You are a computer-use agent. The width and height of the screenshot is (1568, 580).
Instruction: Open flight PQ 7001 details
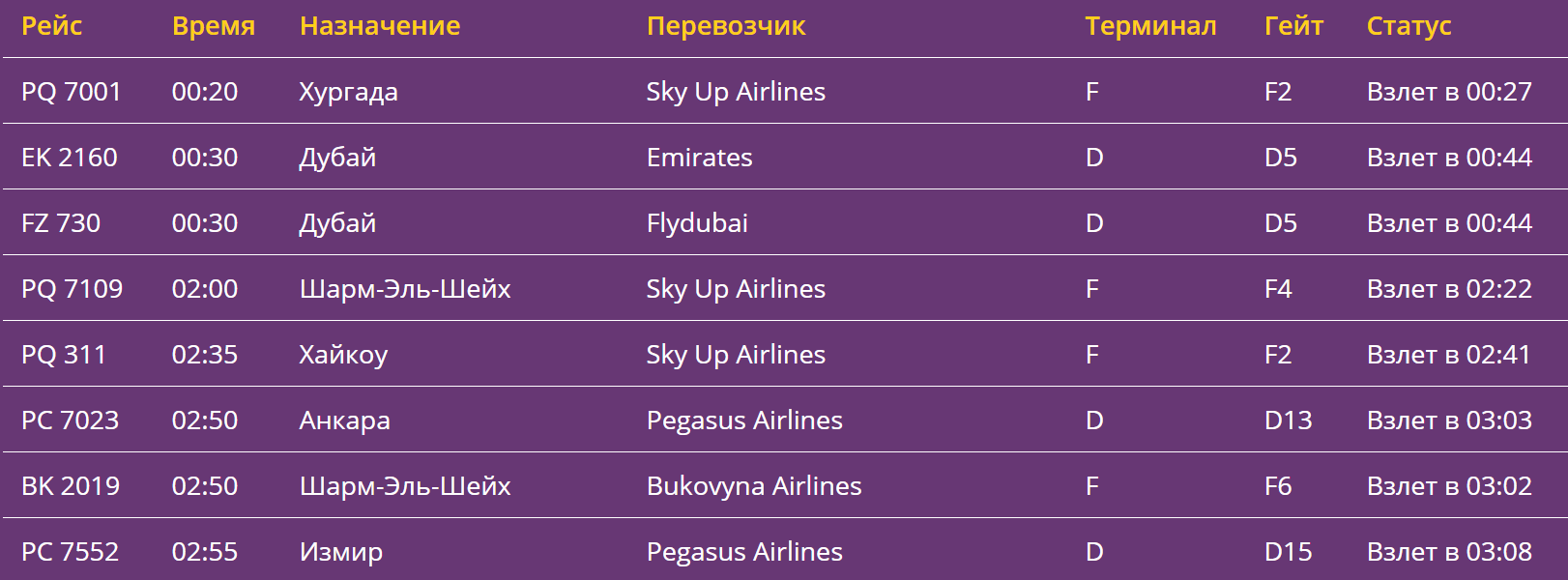tap(72, 92)
